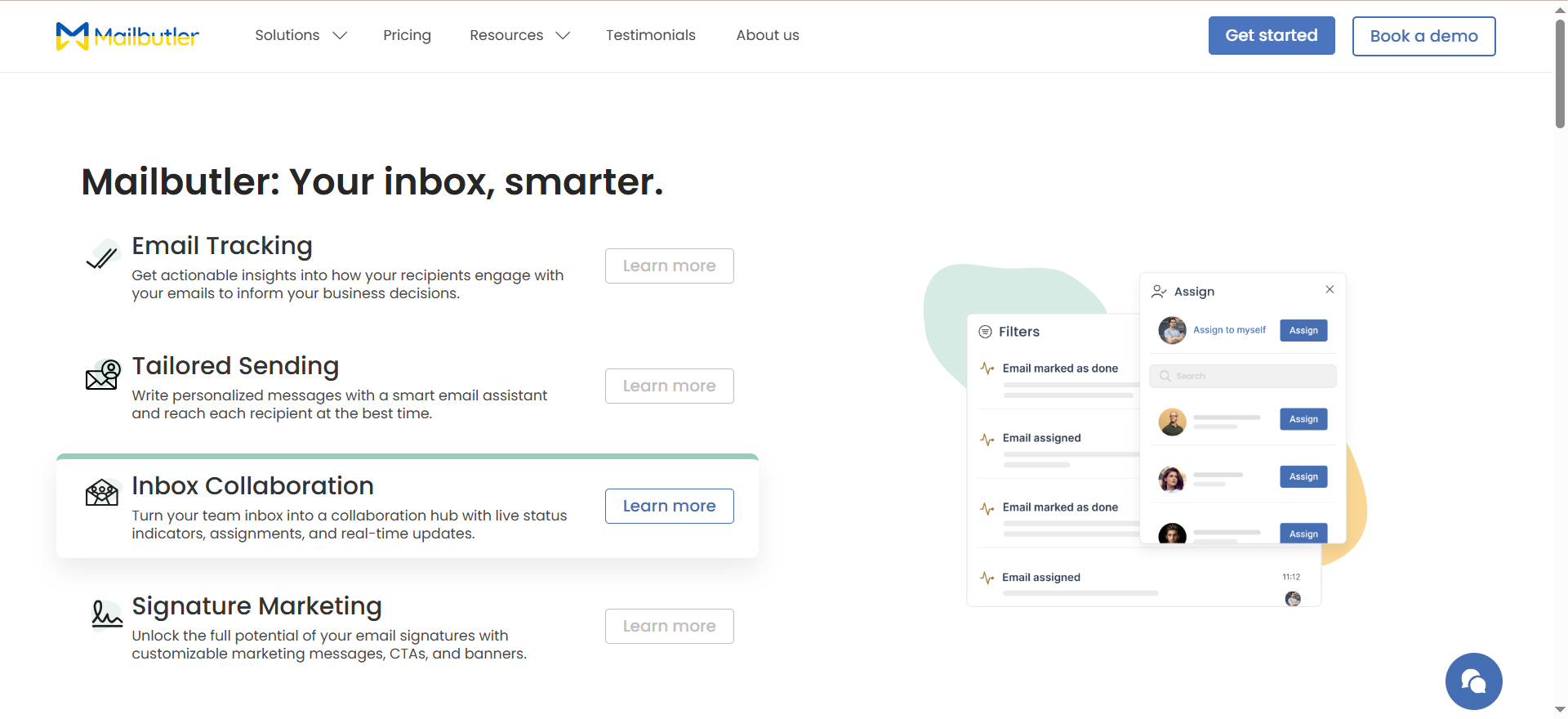Image resolution: width=1568 pixels, height=719 pixels.
Task: Click the activity icon next to first Email marked as done
Action: [987, 368]
